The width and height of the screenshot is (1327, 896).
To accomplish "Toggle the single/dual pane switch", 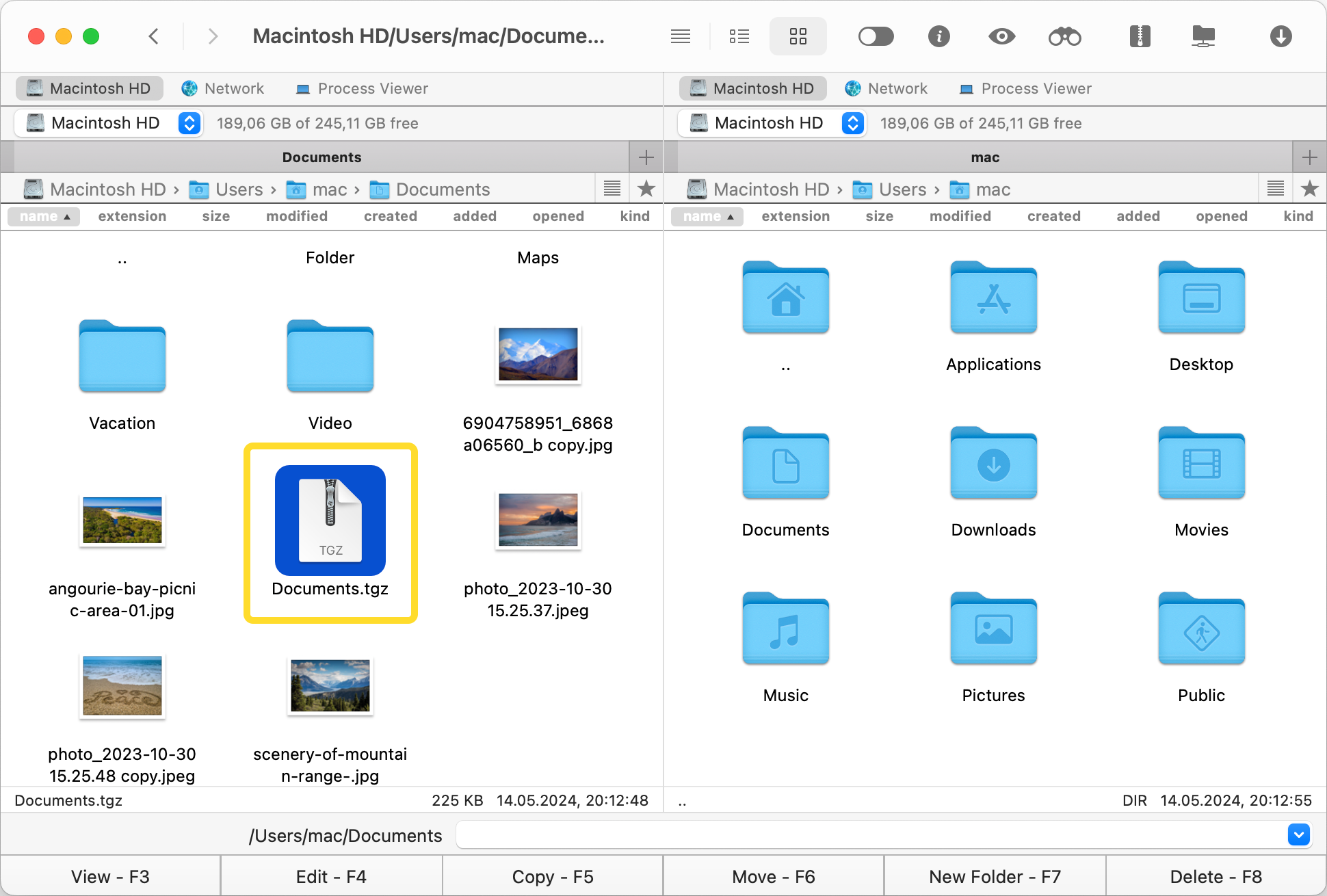I will click(x=876, y=36).
